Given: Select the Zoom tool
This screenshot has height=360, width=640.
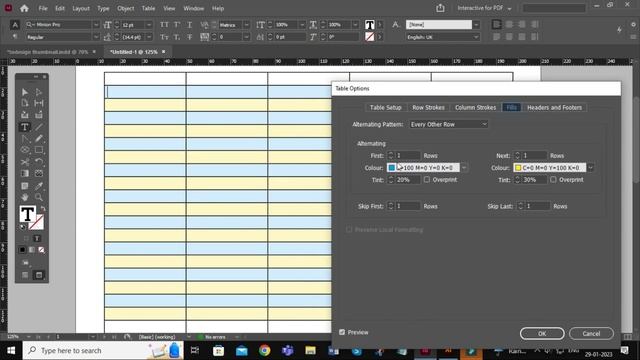Looking at the screenshot, I should (39, 197).
